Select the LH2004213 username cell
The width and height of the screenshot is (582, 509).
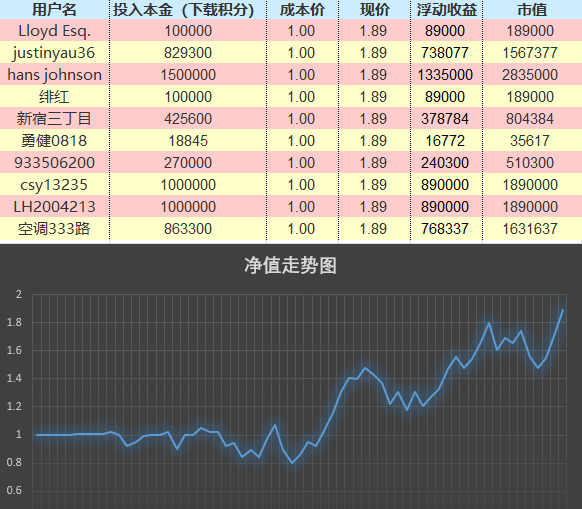[54, 206]
